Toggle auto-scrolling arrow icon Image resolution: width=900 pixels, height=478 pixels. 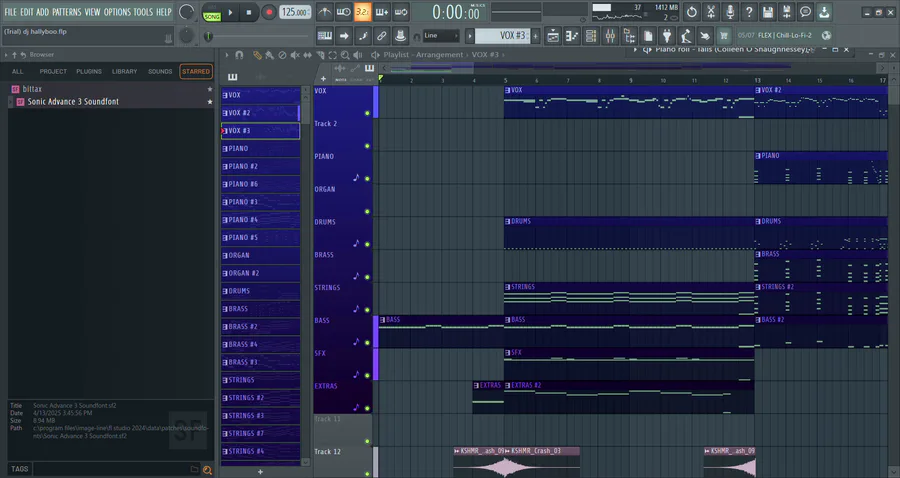(344, 36)
